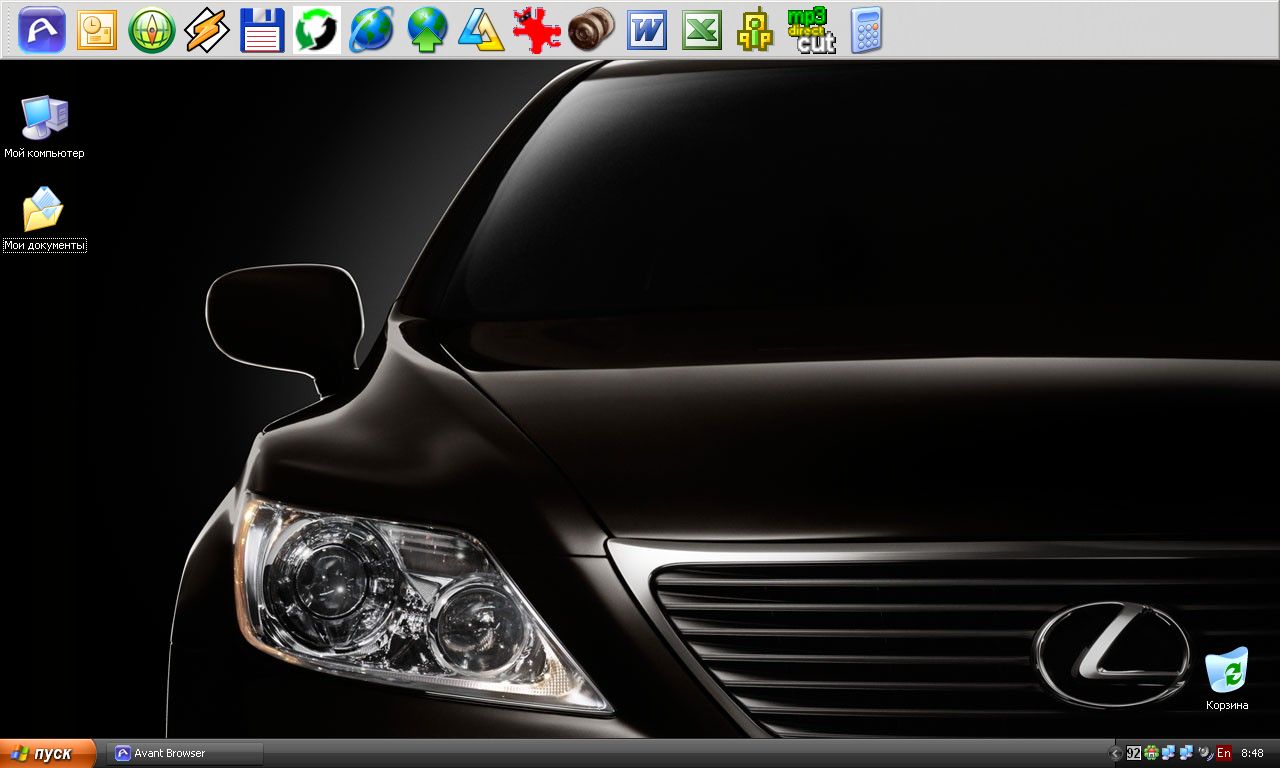
Task: Select the Корзина recycle bin icon
Action: click(x=1227, y=672)
